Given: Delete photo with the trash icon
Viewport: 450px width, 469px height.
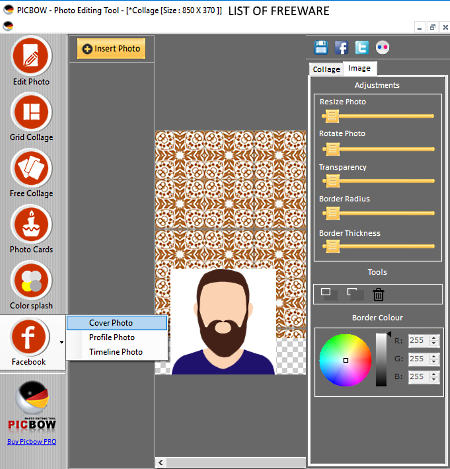Looking at the screenshot, I should [x=378, y=294].
